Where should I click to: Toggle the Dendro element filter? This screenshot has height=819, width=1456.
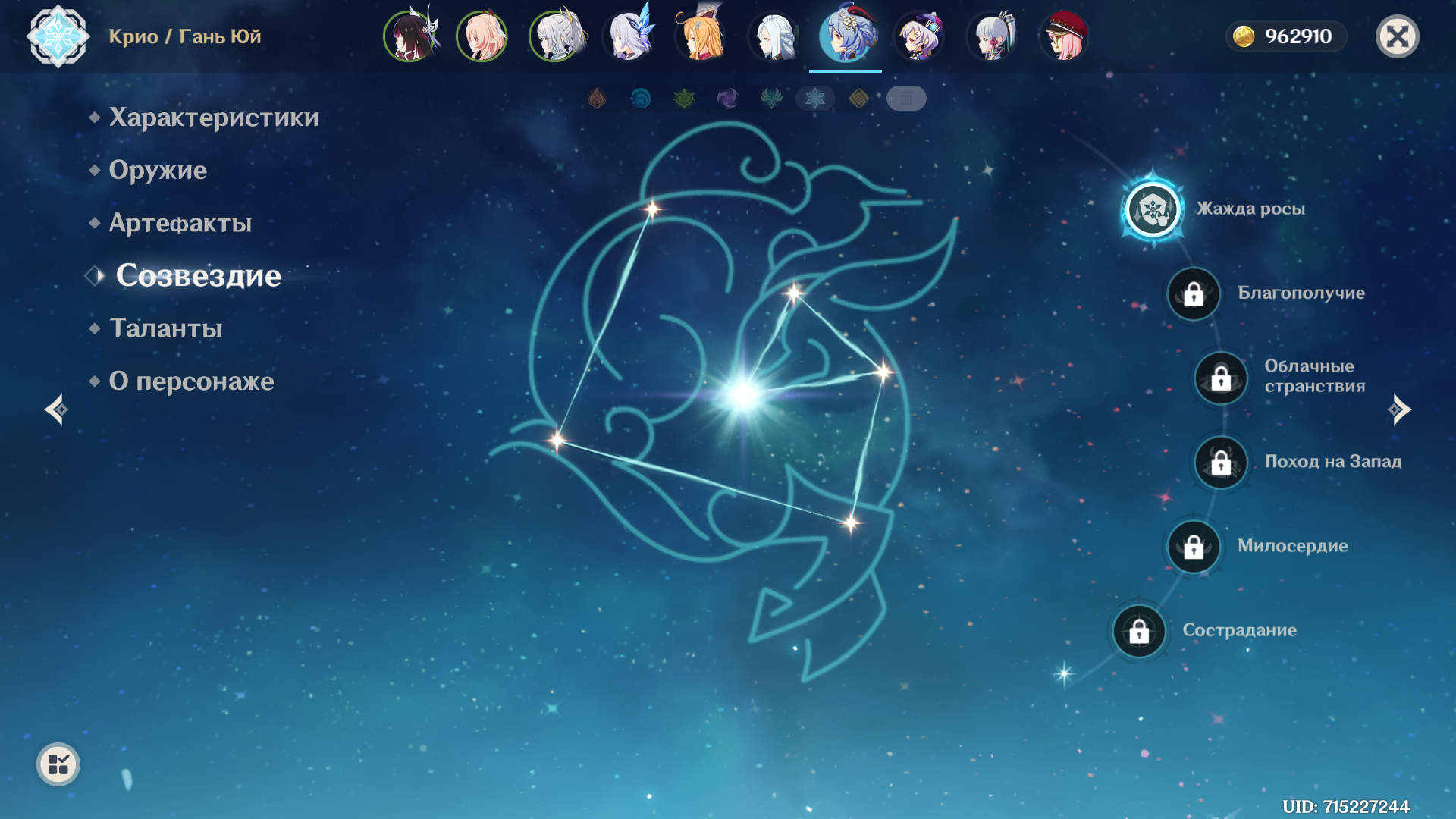click(684, 99)
